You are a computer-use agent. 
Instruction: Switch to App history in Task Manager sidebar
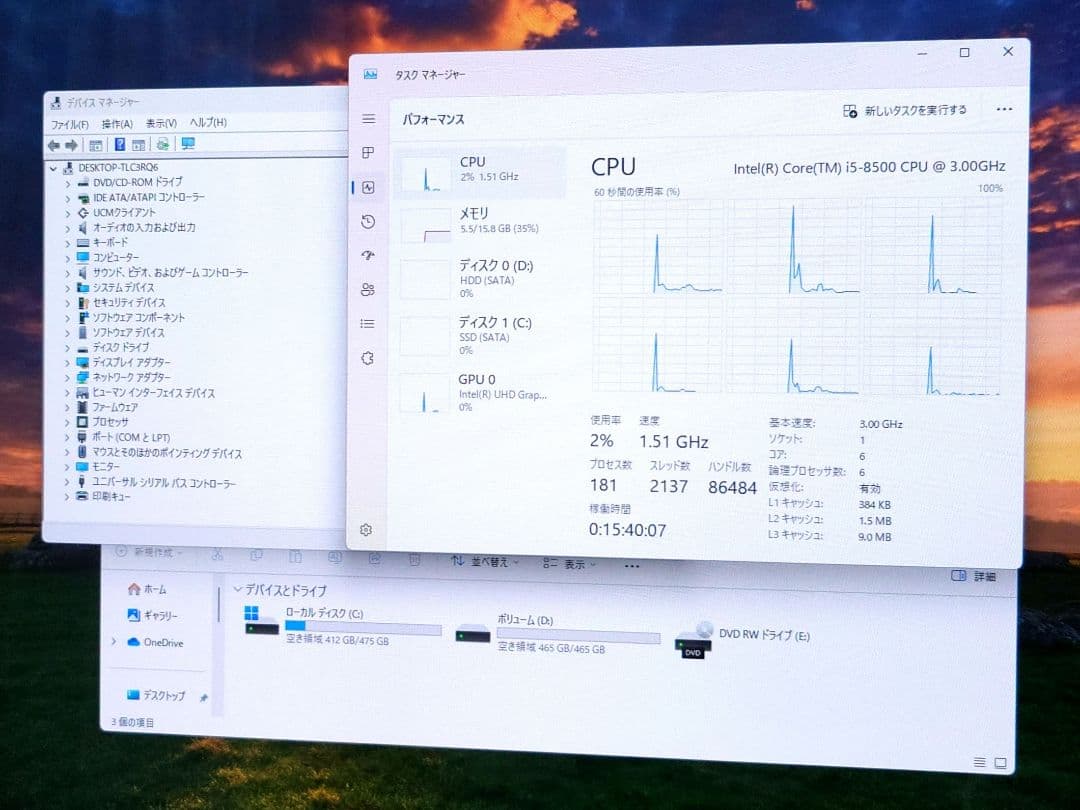(x=367, y=221)
